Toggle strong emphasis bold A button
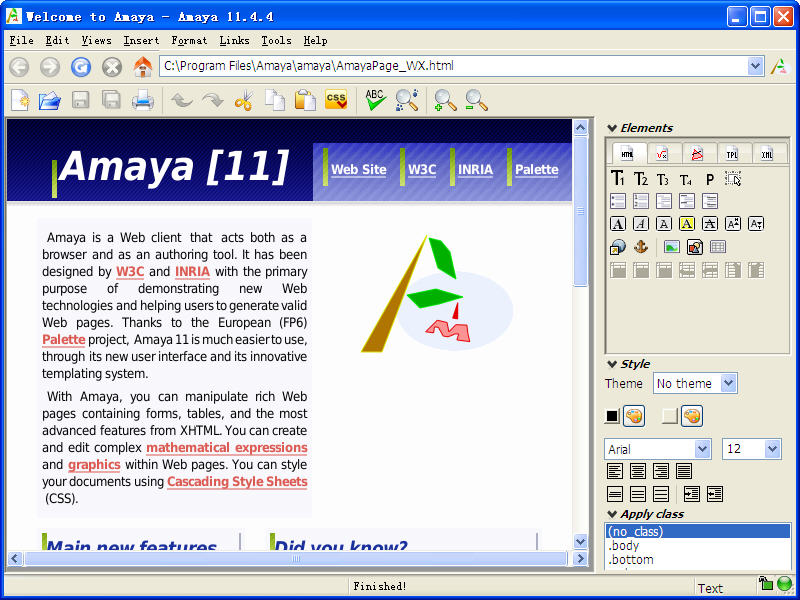 [618, 224]
